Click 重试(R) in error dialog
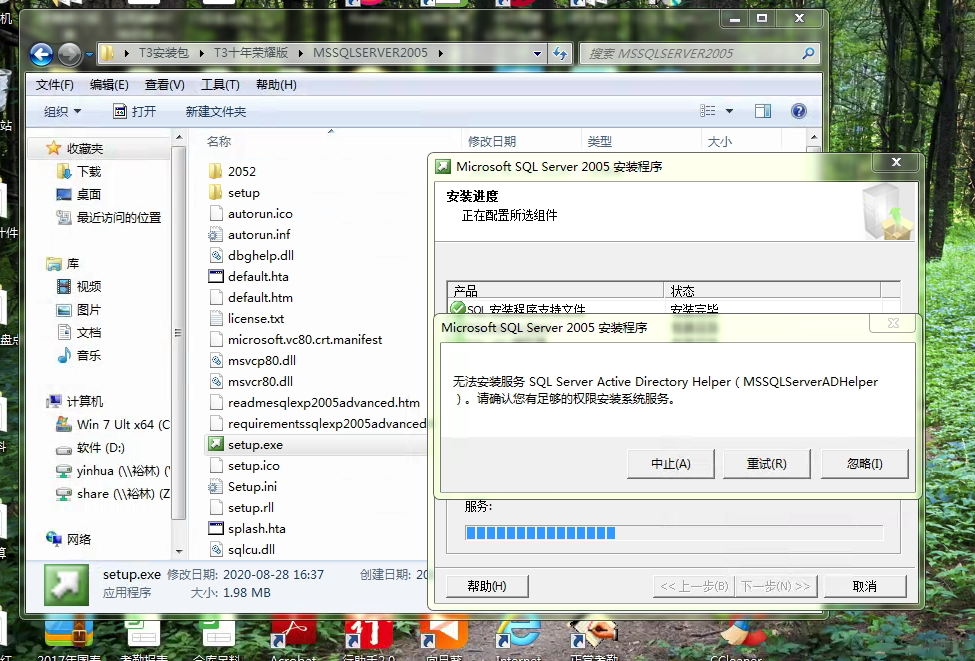Screen dimensions: 975x661 point(766,464)
